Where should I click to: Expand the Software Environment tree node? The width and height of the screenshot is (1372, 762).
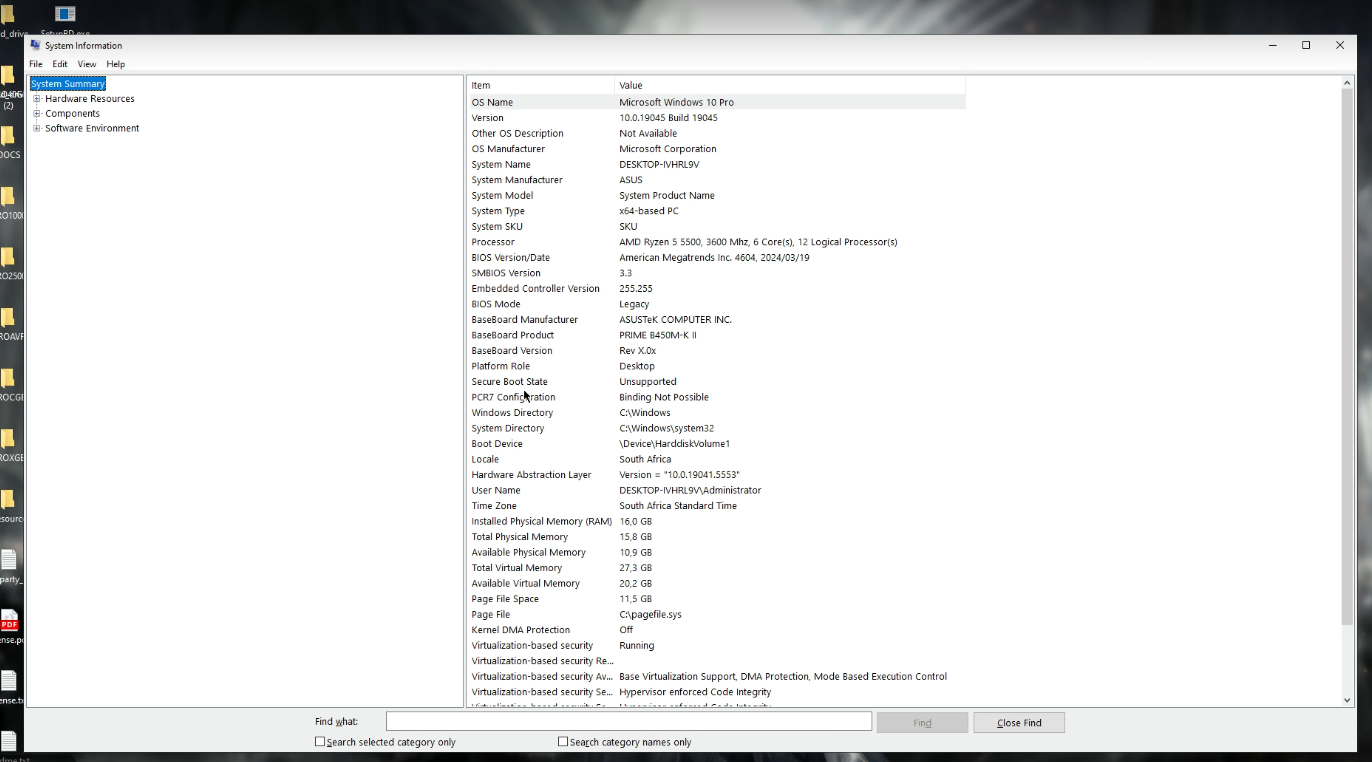point(37,128)
